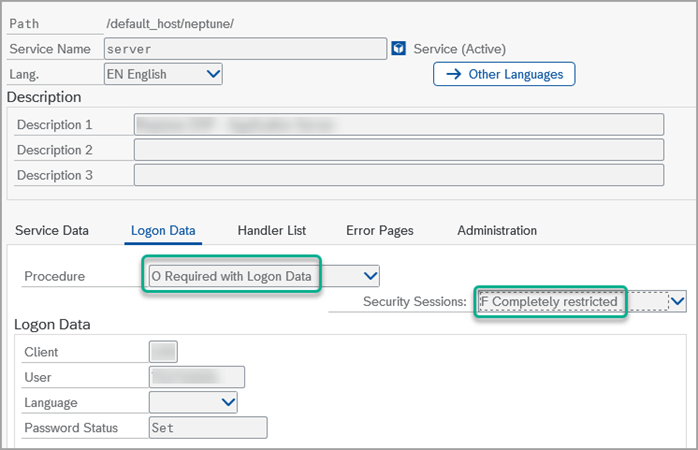Image resolution: width=698 pixels, height=450 pixels.
Task: Click the service status icon beside Service Name
Action: (x=399, y=48)
